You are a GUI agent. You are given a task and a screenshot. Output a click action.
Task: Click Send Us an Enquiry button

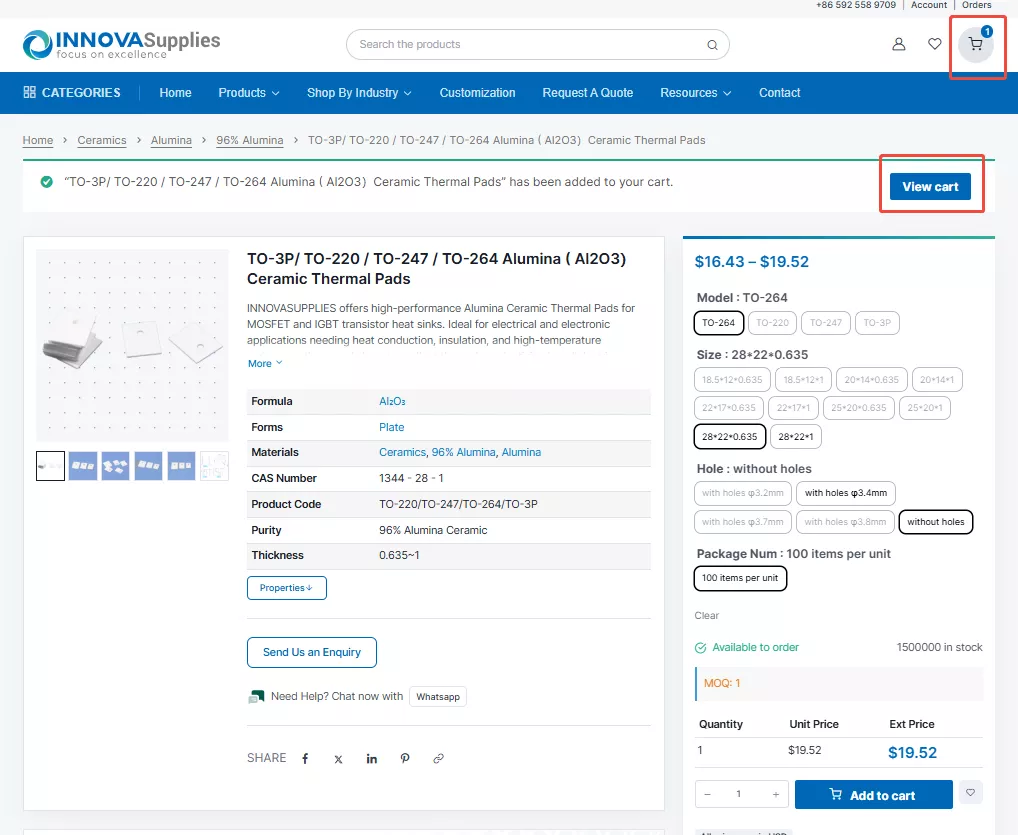(312, 653)
